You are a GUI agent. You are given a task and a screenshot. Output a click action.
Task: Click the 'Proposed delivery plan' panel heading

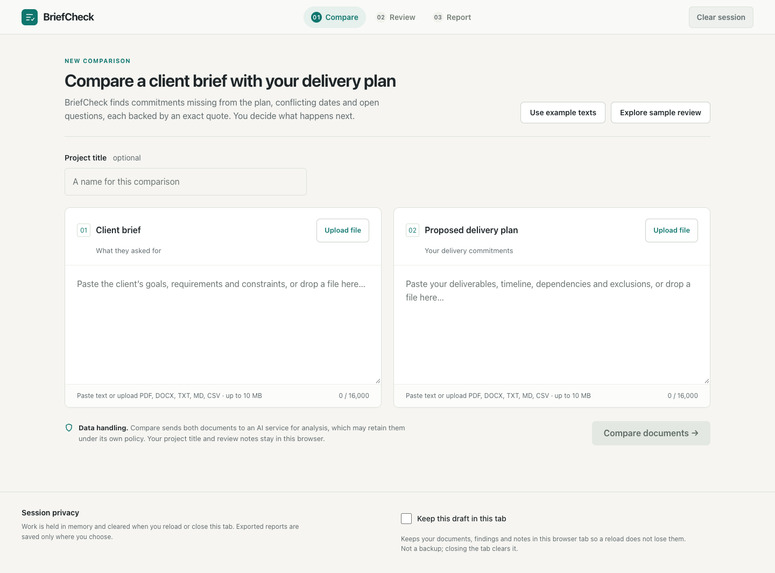tap(471, 230)
